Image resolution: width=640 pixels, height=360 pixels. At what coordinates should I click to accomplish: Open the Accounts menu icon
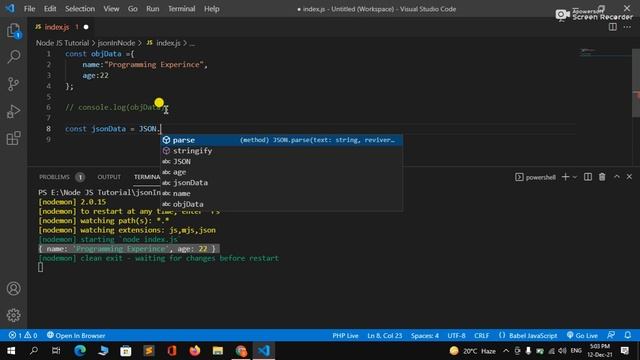(13, 289)
